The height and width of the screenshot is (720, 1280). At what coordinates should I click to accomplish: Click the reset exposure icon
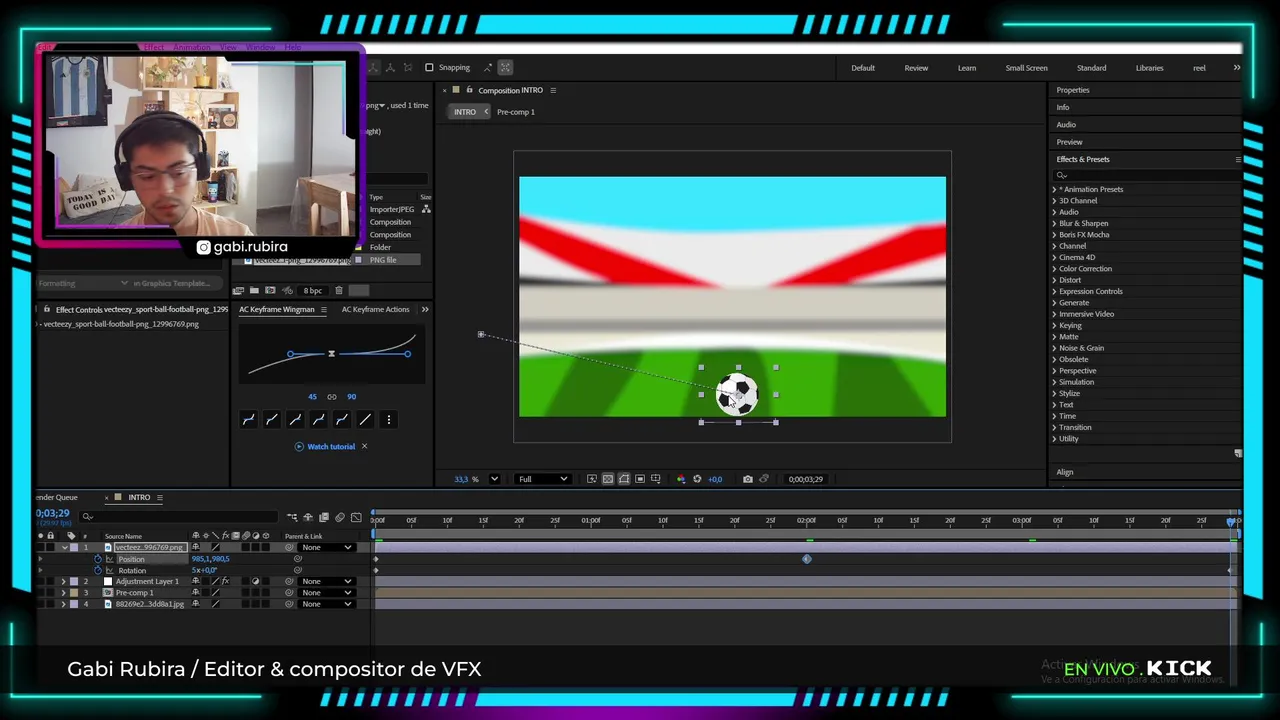[x=697, y=479]
